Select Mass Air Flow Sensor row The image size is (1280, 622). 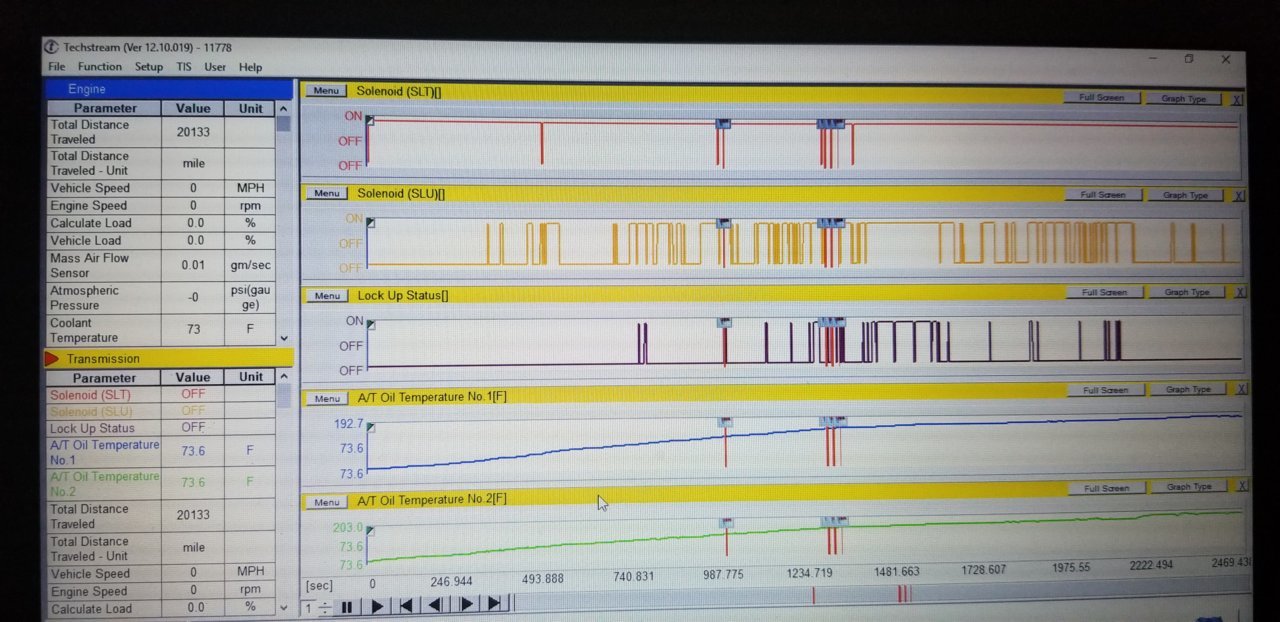[159, 265]
